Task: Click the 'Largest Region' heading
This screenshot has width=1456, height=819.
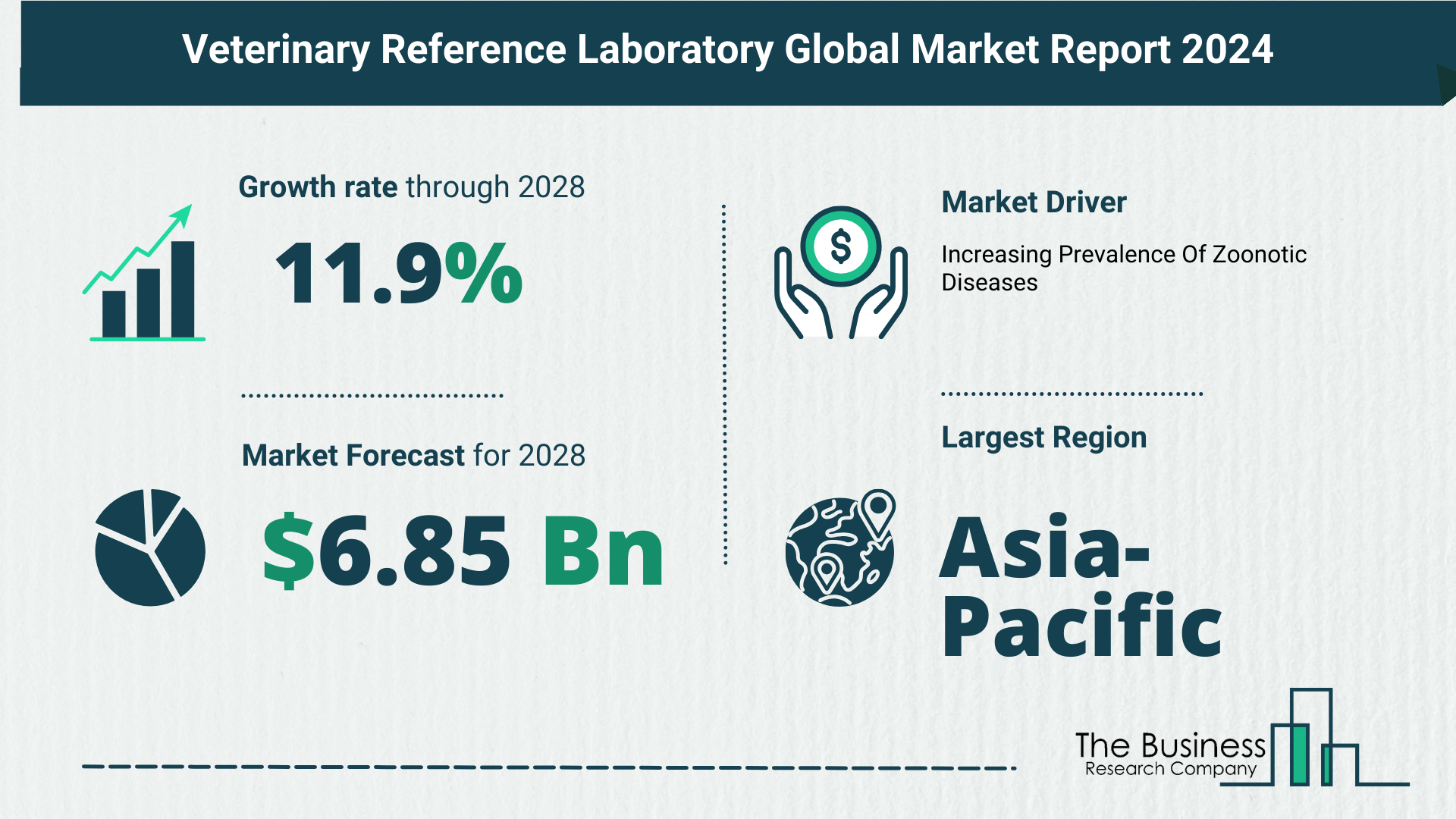Action: (x=1043, y=438)
